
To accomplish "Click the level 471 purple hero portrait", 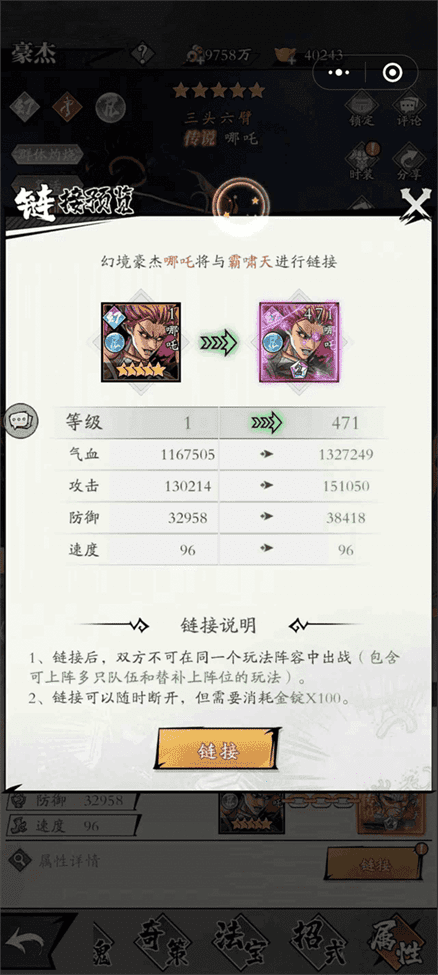I will click(299, 341).
